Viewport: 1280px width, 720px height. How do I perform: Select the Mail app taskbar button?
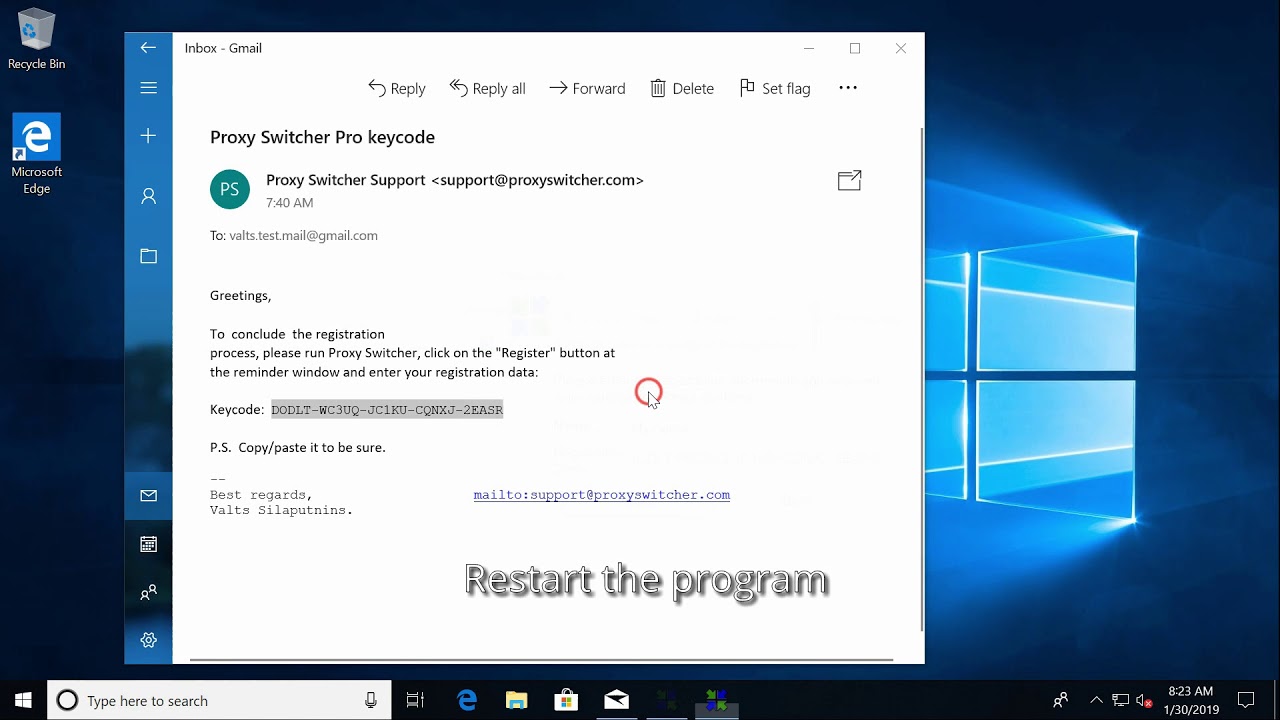click(x=616, y=700)
